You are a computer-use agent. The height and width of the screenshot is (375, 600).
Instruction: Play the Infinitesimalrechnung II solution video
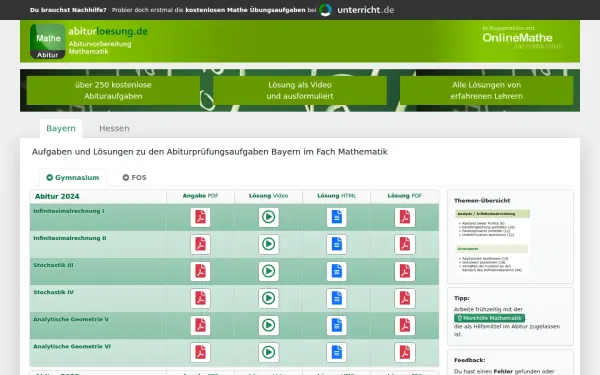pos(268,244)
